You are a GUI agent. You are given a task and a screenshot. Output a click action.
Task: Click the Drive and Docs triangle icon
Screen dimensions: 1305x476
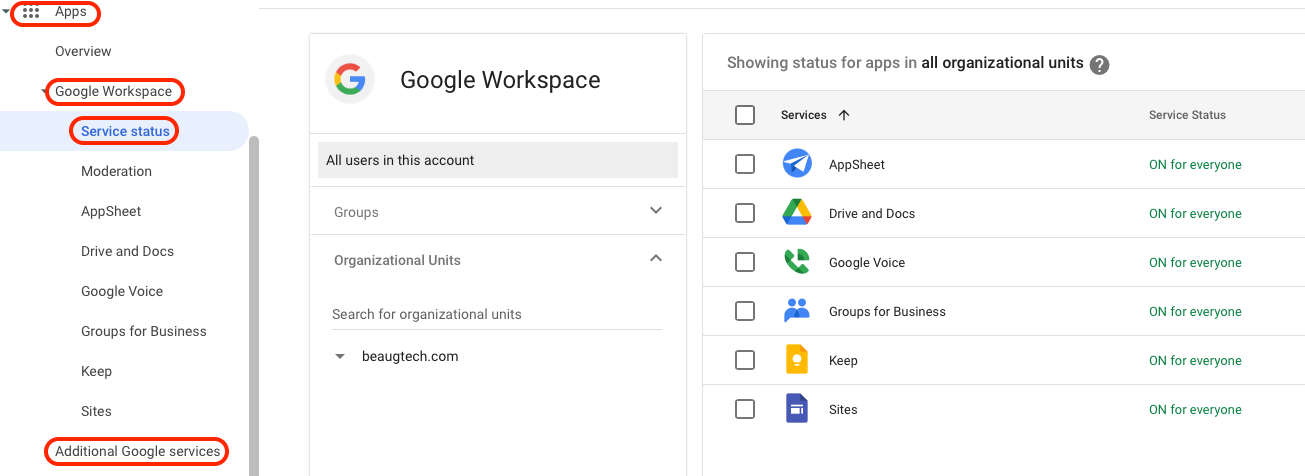click(797, 213)
